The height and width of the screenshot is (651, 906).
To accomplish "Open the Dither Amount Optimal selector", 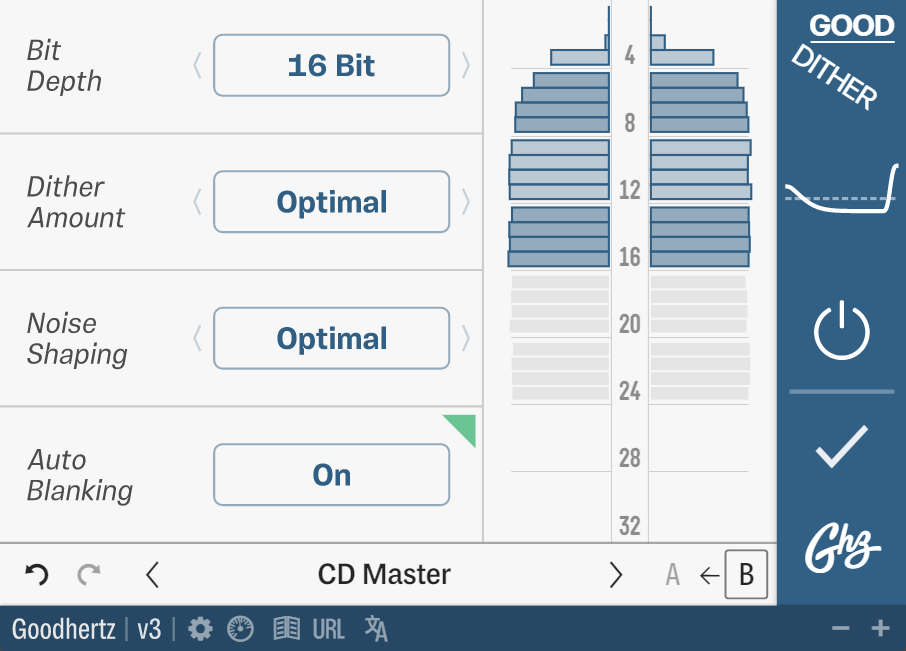I will pos(332,202).
